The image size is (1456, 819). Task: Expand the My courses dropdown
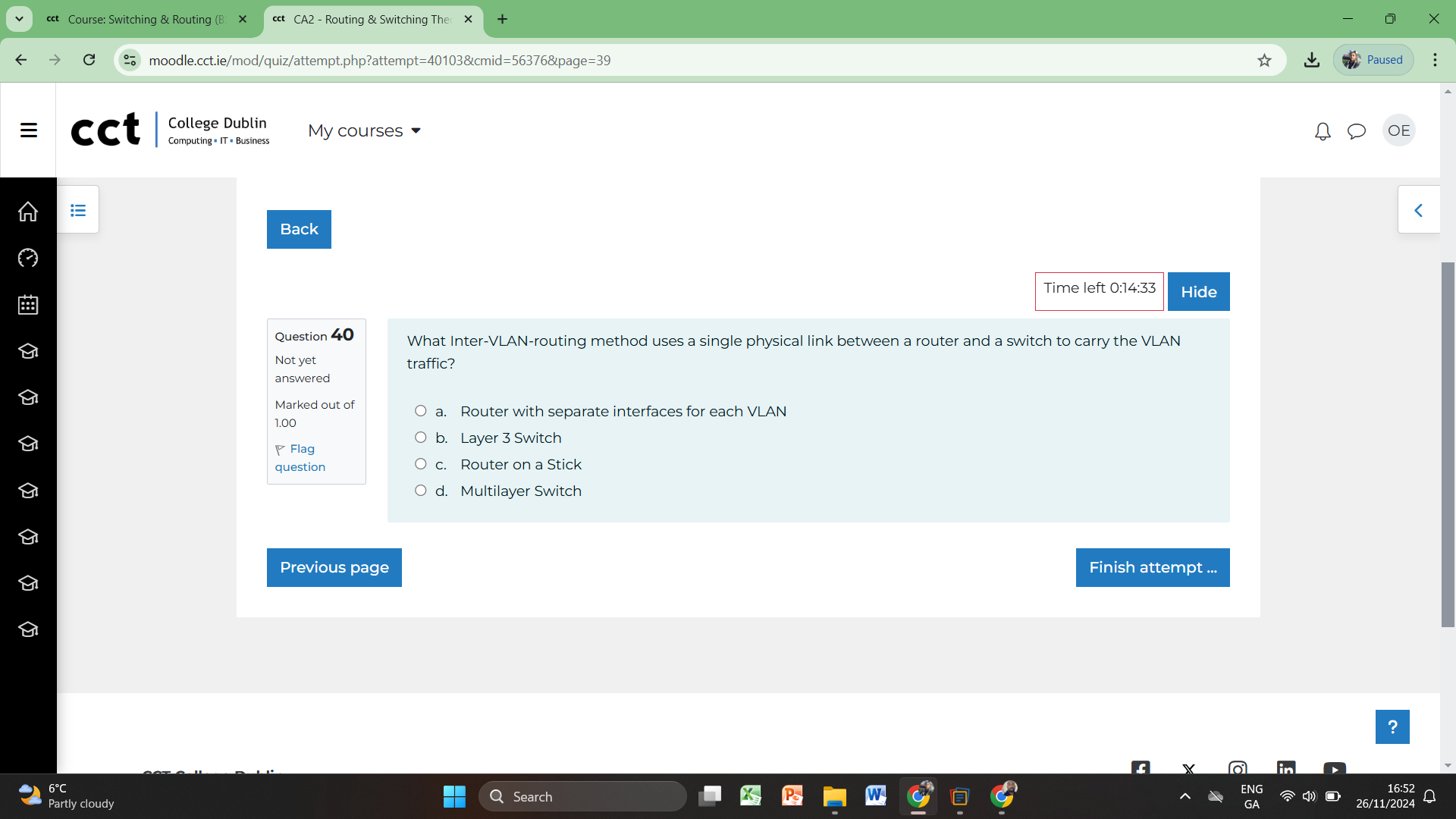[x=364, y=131]
